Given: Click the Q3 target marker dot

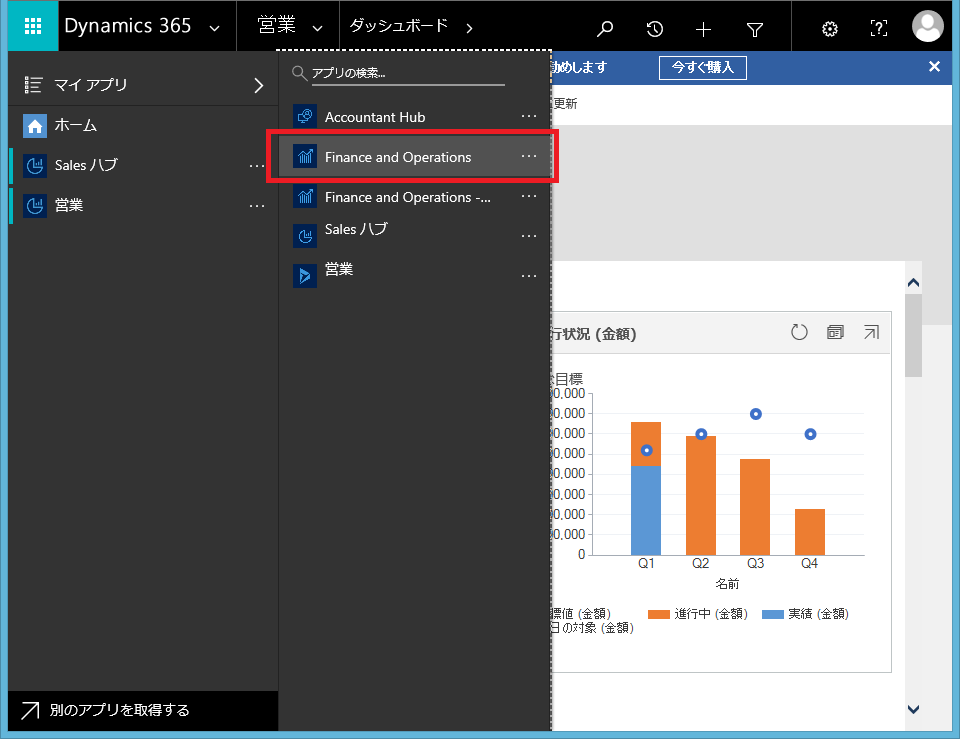Looking at the screenshot, I should click(x=756, y=414).
